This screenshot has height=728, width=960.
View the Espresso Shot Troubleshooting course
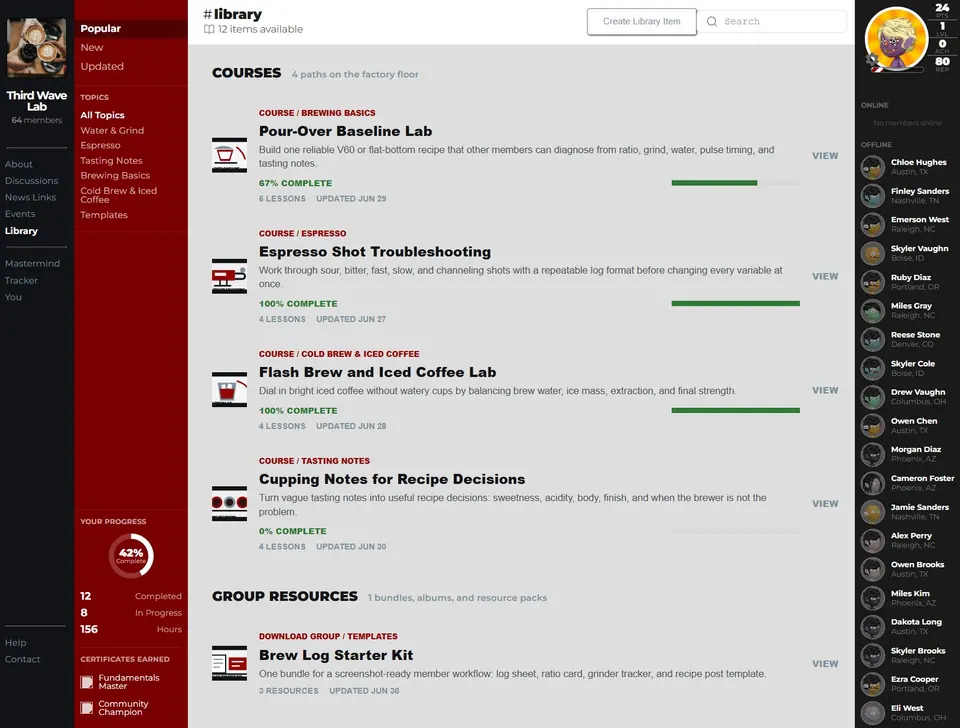(825, 276)
